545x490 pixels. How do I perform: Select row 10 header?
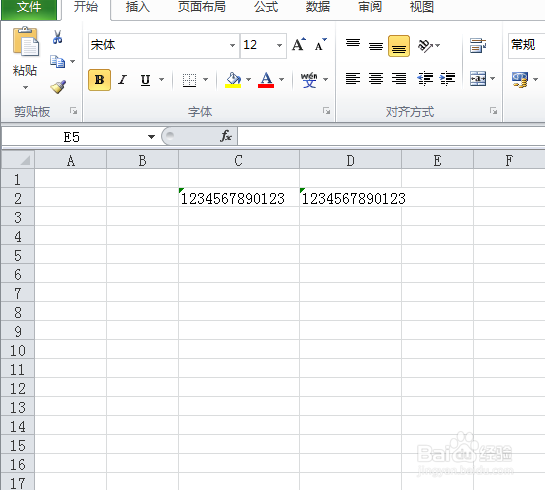point(18,350)
